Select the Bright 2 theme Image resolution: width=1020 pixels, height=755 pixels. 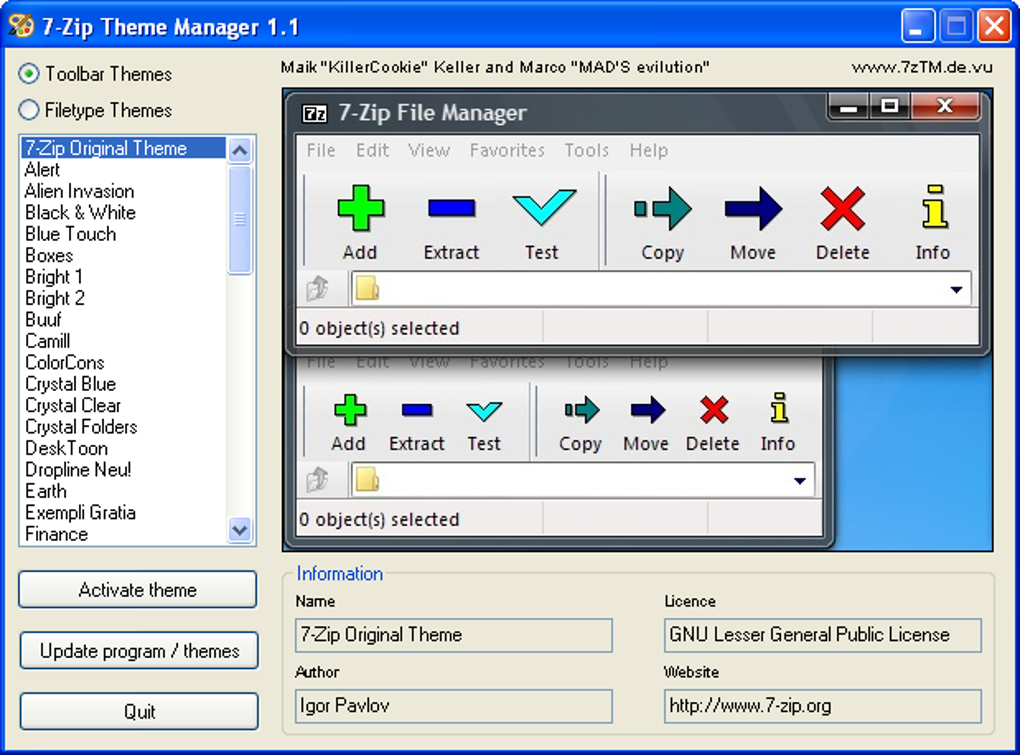[124, 298]
